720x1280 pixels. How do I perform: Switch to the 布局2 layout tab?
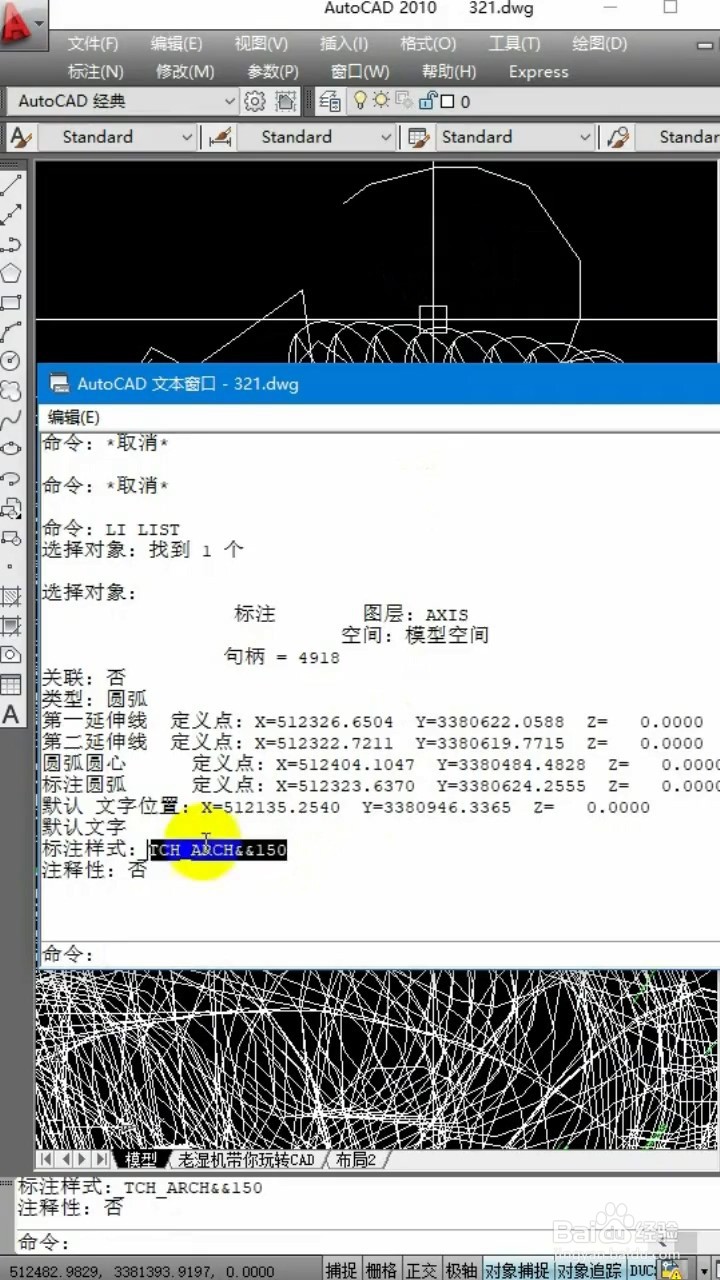pyautogui.click(x=356, y=1160)
